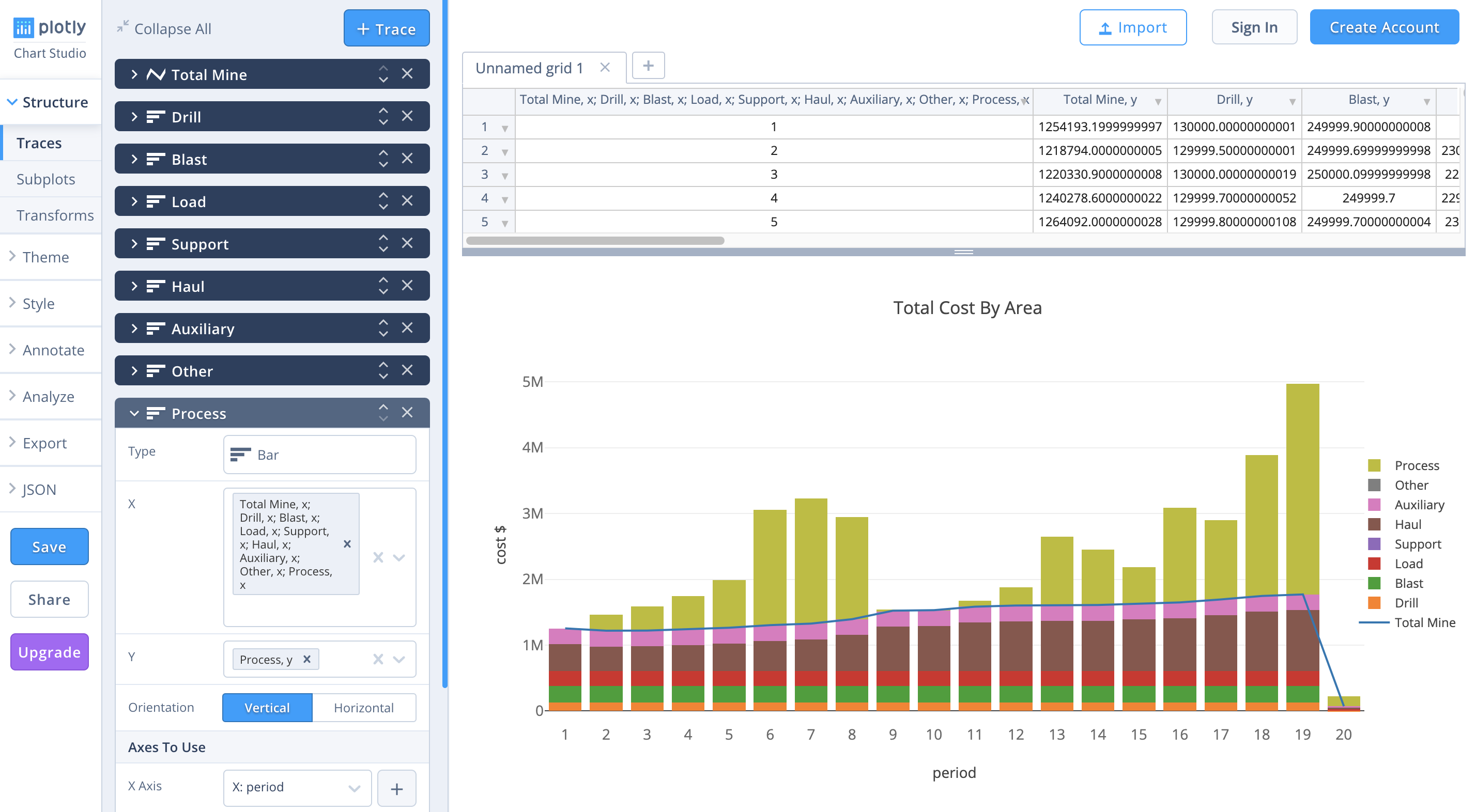Open the filter dropdown on Drill, y column
Viewport: 1476px width, 812px height.
(x=1292, y=101)
